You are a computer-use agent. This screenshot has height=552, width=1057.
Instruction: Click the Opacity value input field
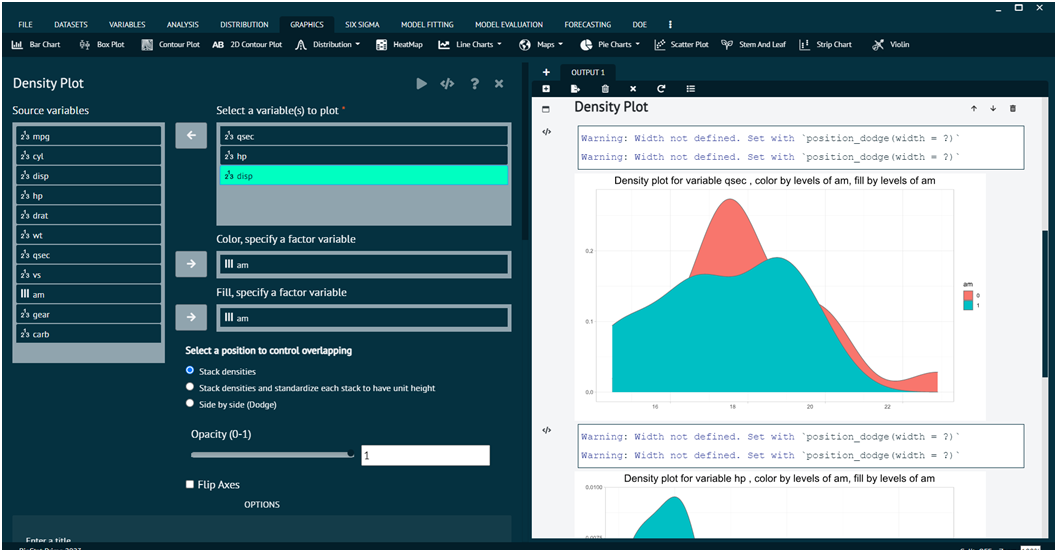tap(425, 456)
